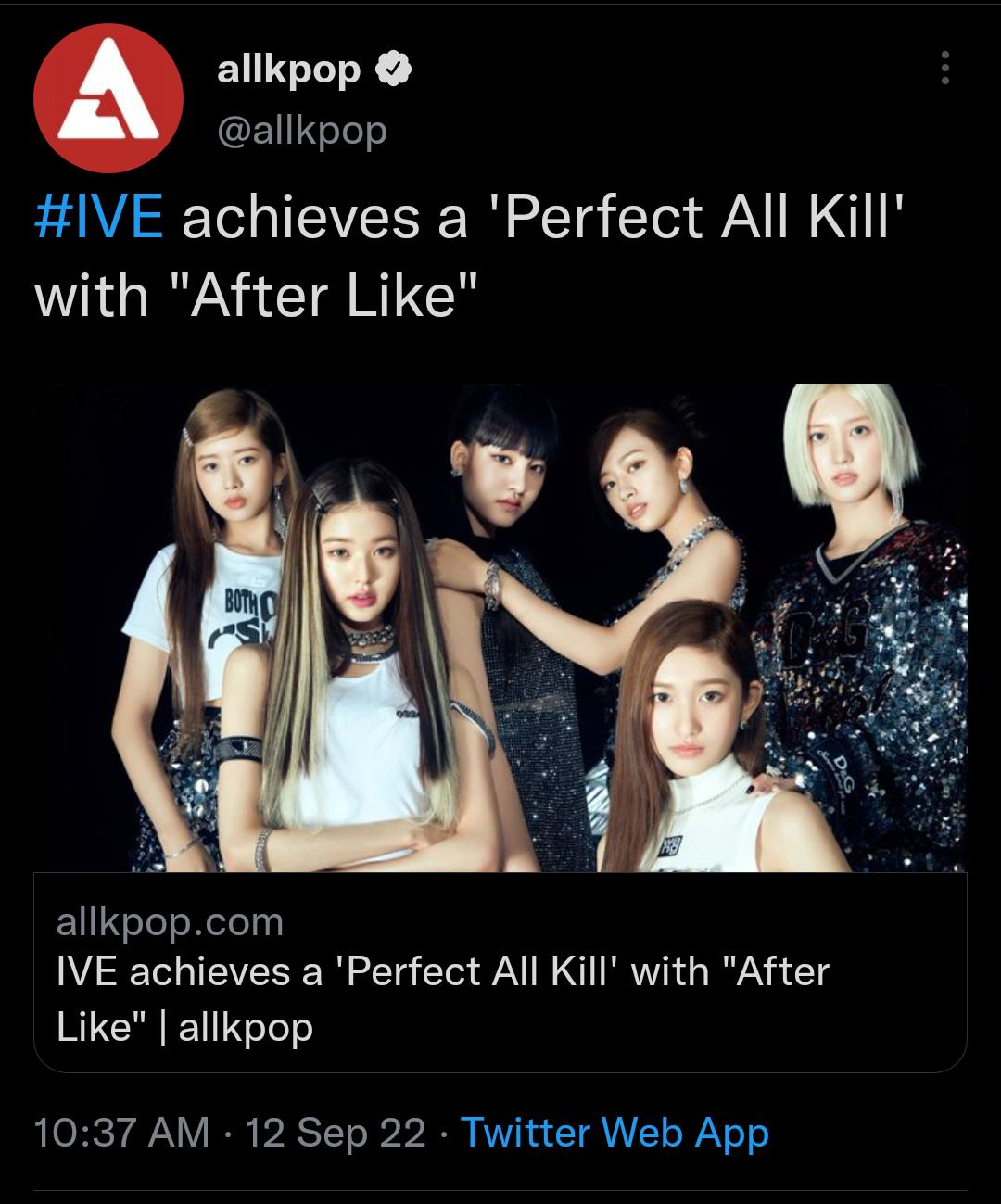
Task: Click the allkpop display name
Action: 289,70
